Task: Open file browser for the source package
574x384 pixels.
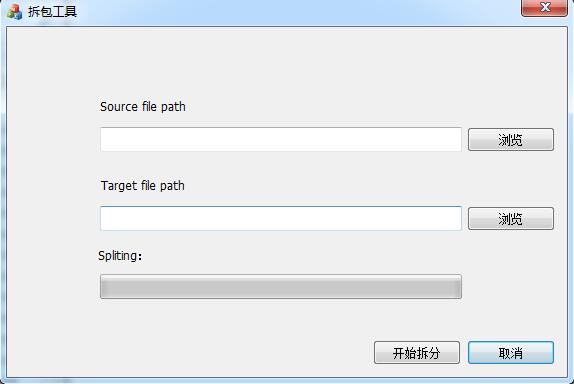Action: 511,139
